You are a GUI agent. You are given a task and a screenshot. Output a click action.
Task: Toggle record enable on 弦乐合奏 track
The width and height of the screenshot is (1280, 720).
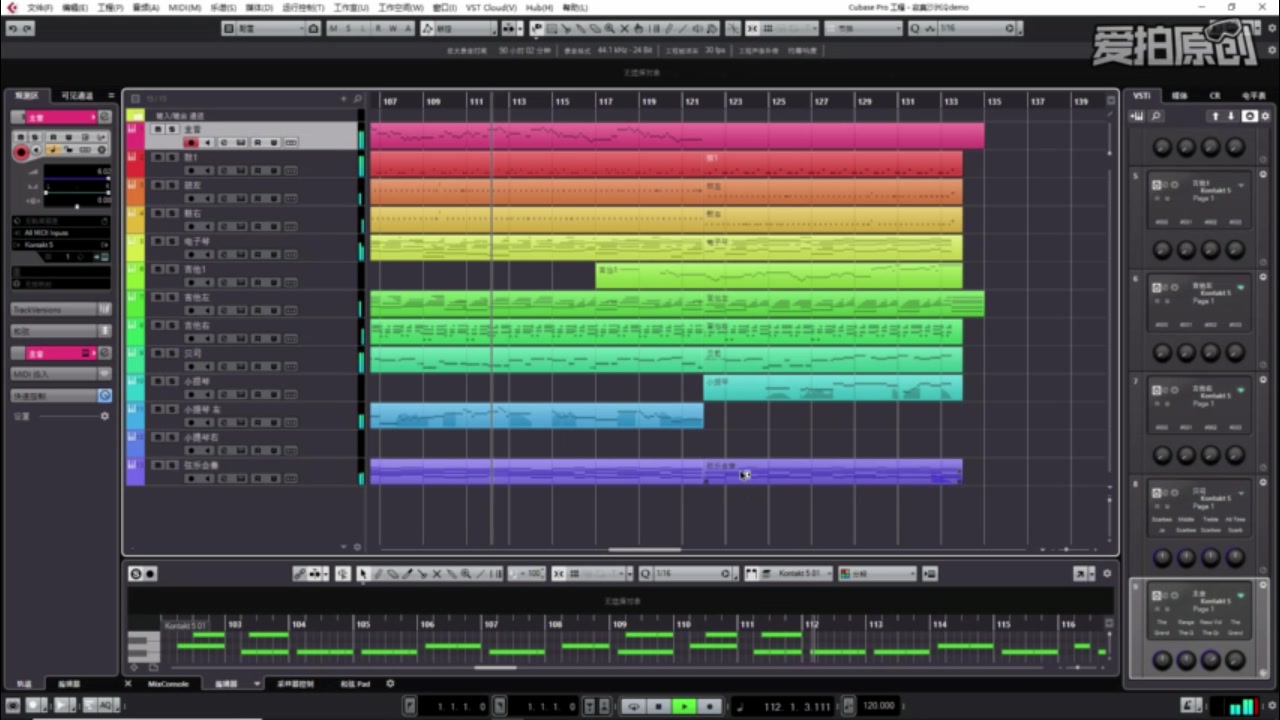191,479
